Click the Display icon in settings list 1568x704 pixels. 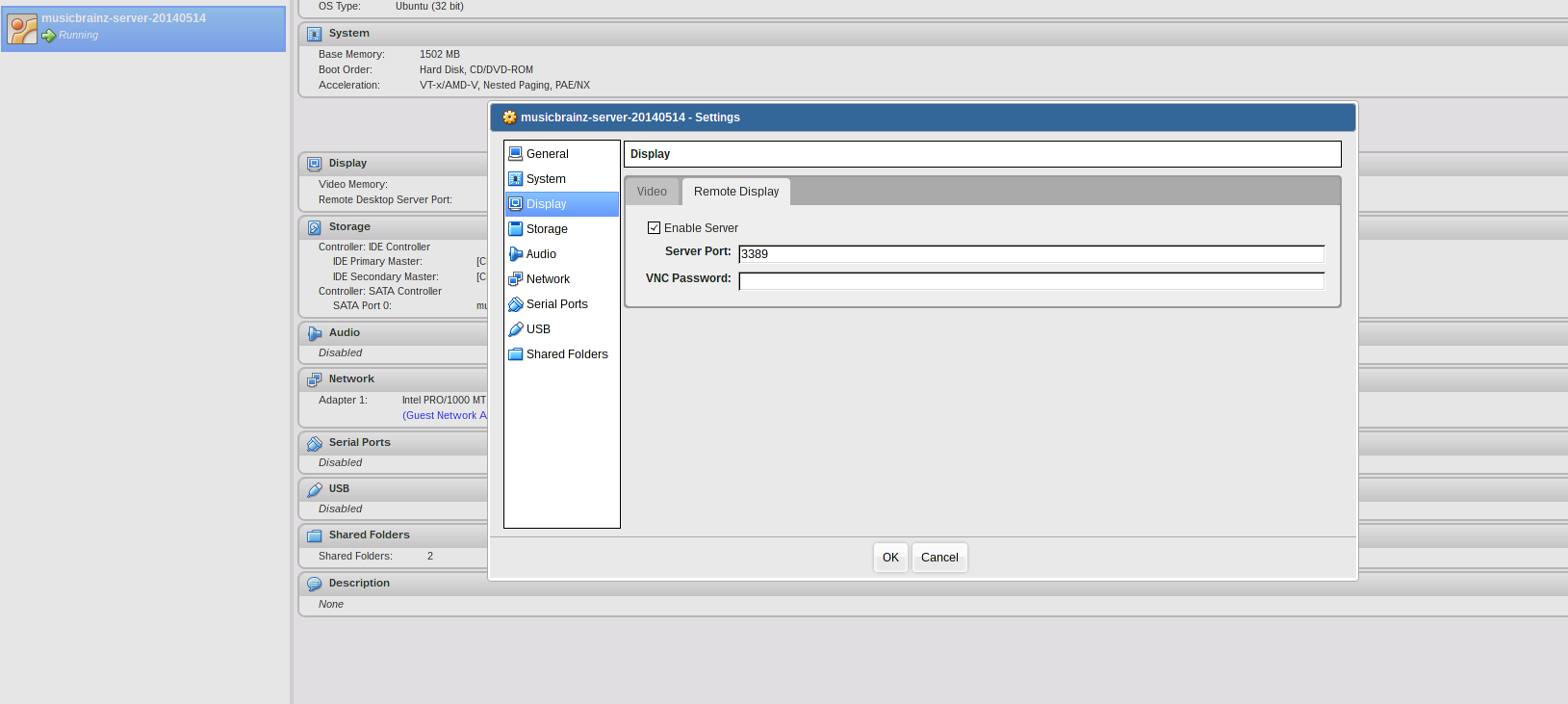pyautogui.click(x=515, y=204)
